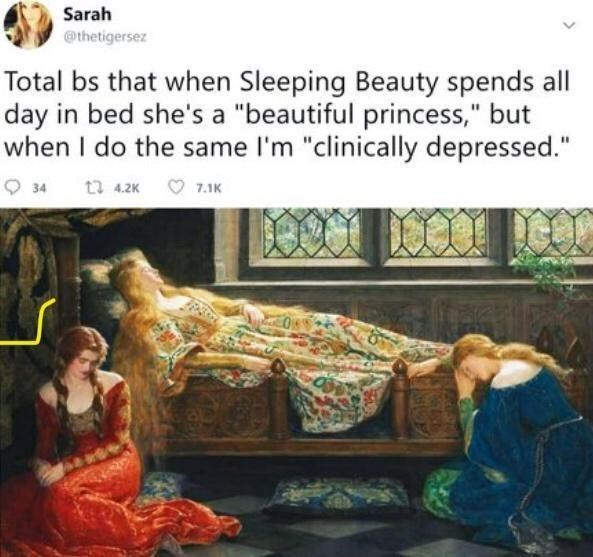Open the tweet text about Sleeping Beauty
Screen dimensions: 593x557
[x=287, y=114]
